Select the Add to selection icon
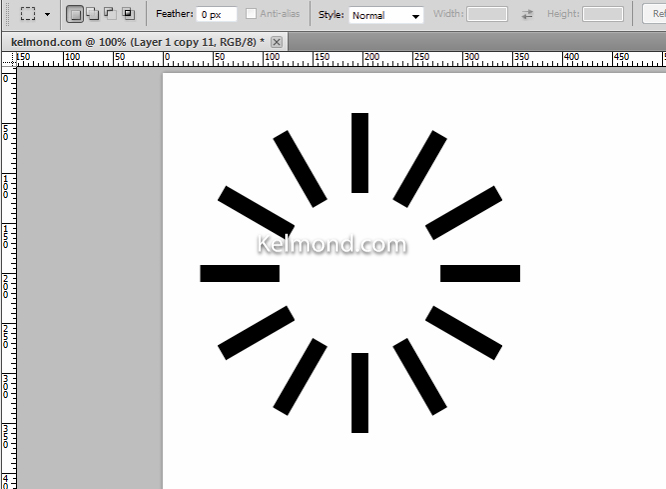The width and height of the screenshot is (666, 489). coord(93,14)
